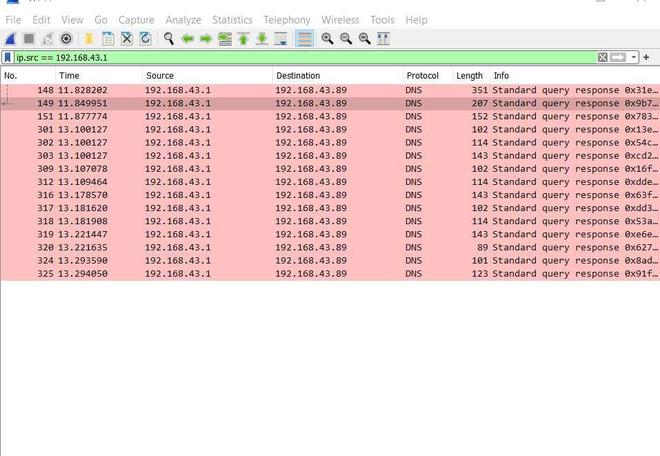Select packet 319 at time 13.221447
The image size is (660, 456).
[x=330, y=234]
